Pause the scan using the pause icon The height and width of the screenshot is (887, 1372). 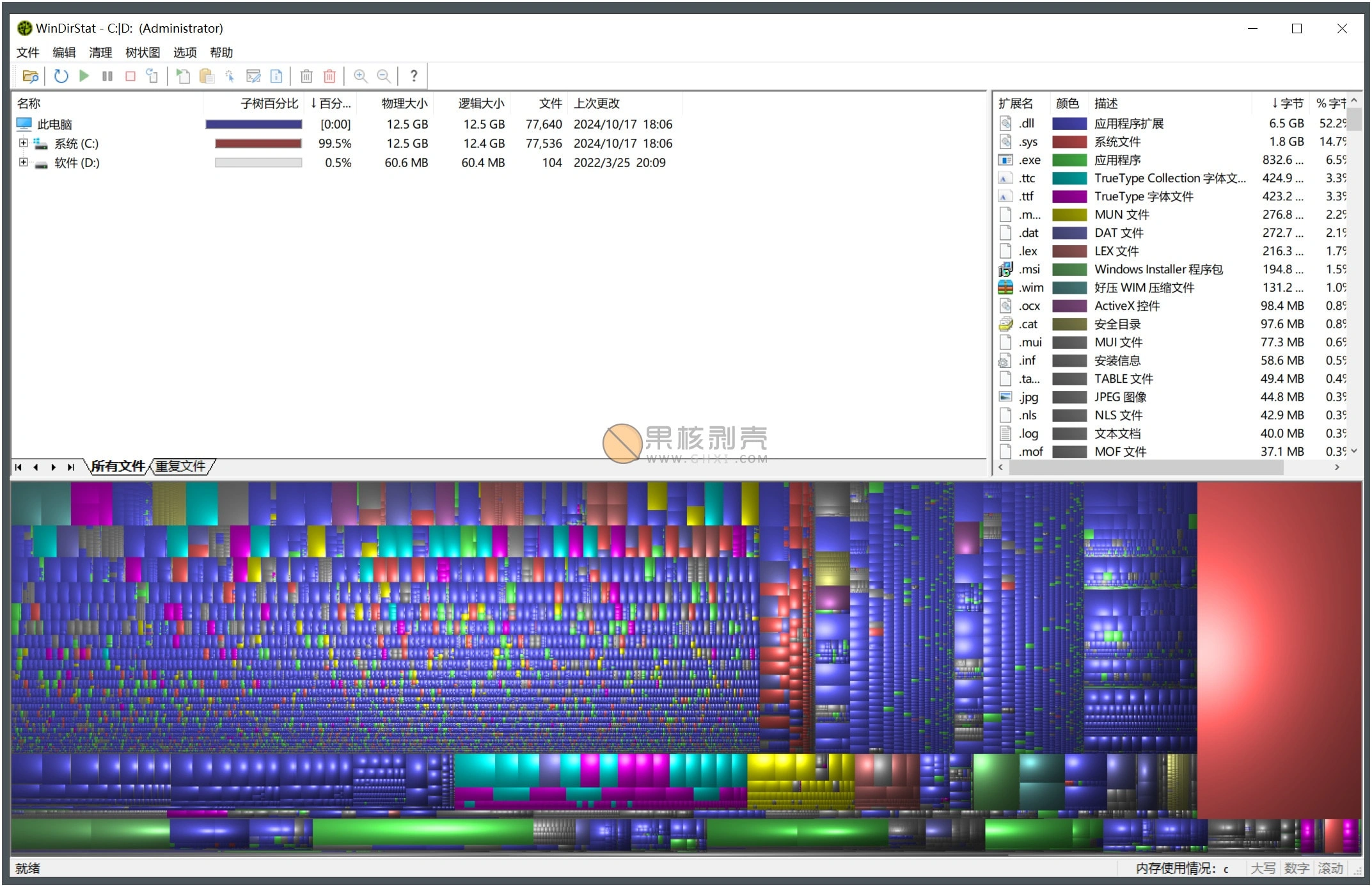pos(107,76)
